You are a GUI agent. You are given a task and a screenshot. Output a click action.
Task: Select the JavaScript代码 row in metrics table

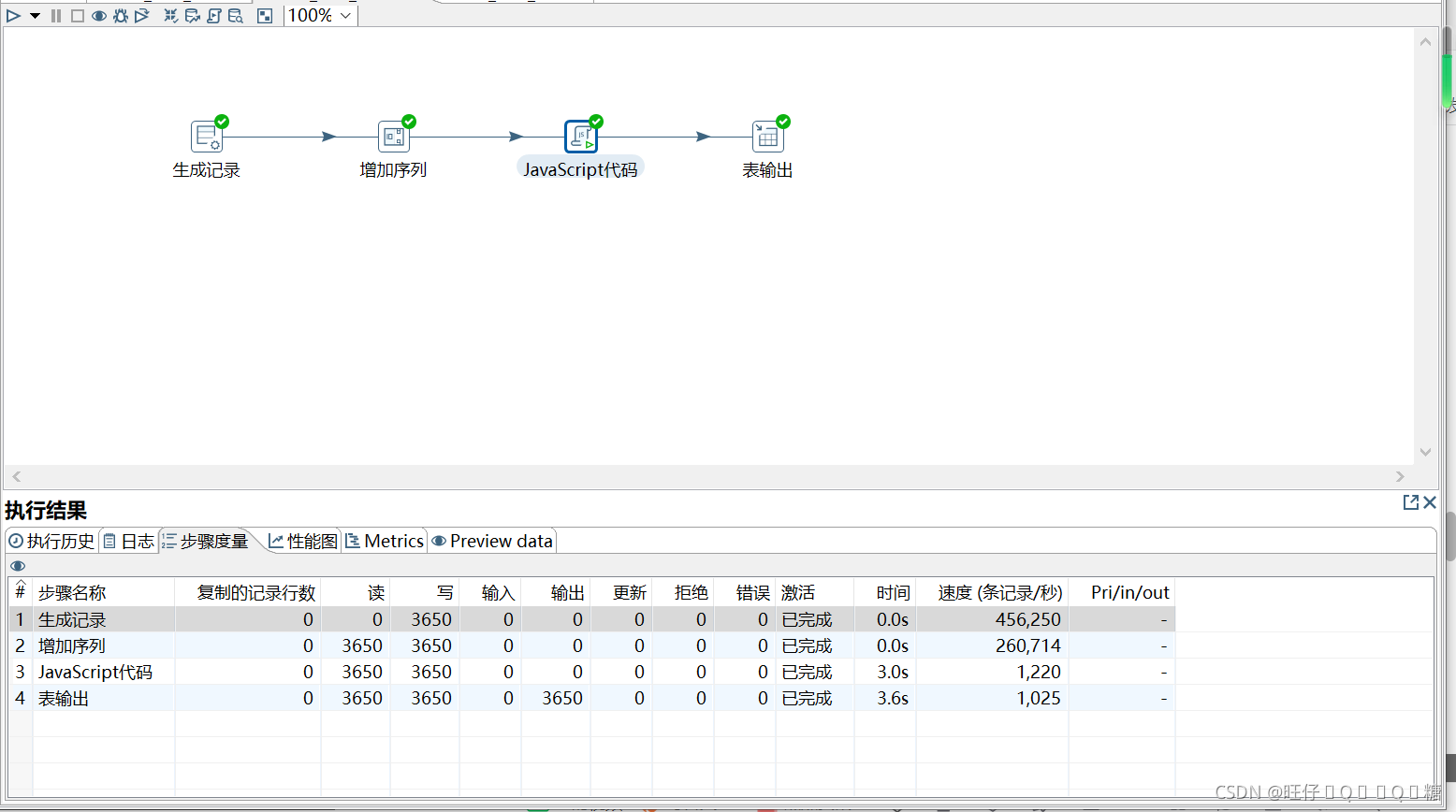(591, 672)
